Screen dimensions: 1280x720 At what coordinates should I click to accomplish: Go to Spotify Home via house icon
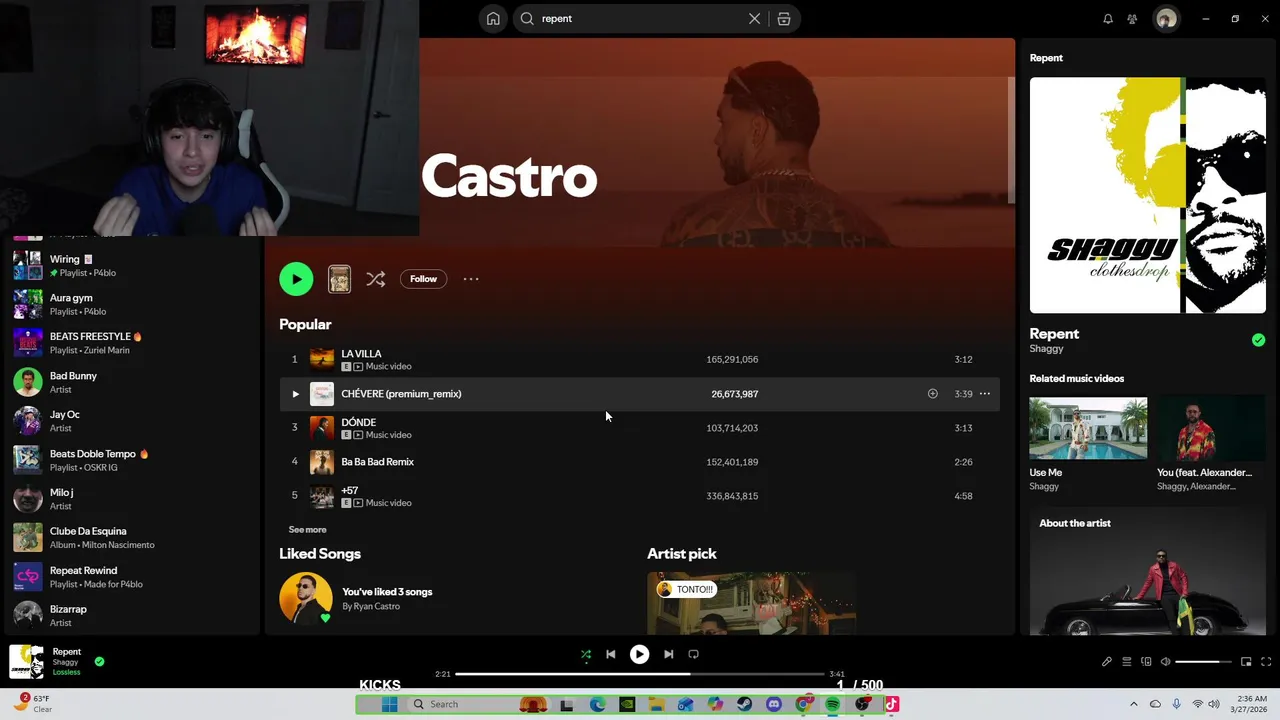[x=493, y=18]
